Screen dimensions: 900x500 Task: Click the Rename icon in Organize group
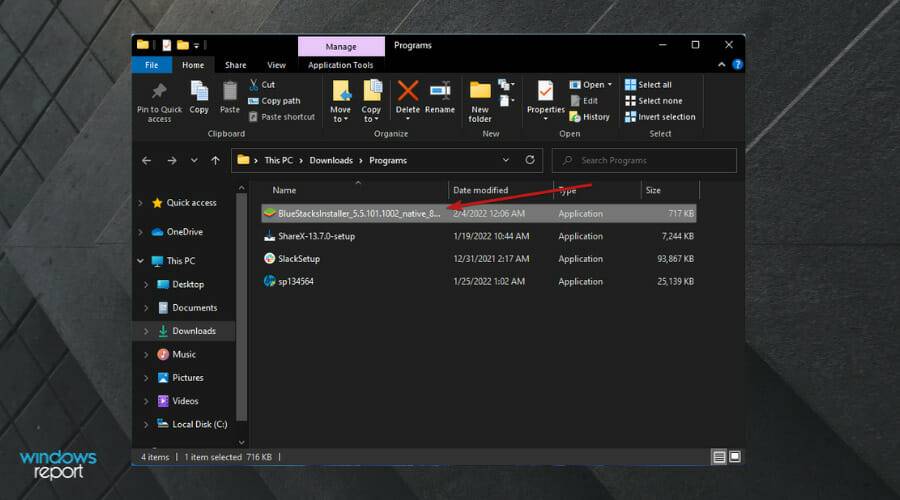439,92
